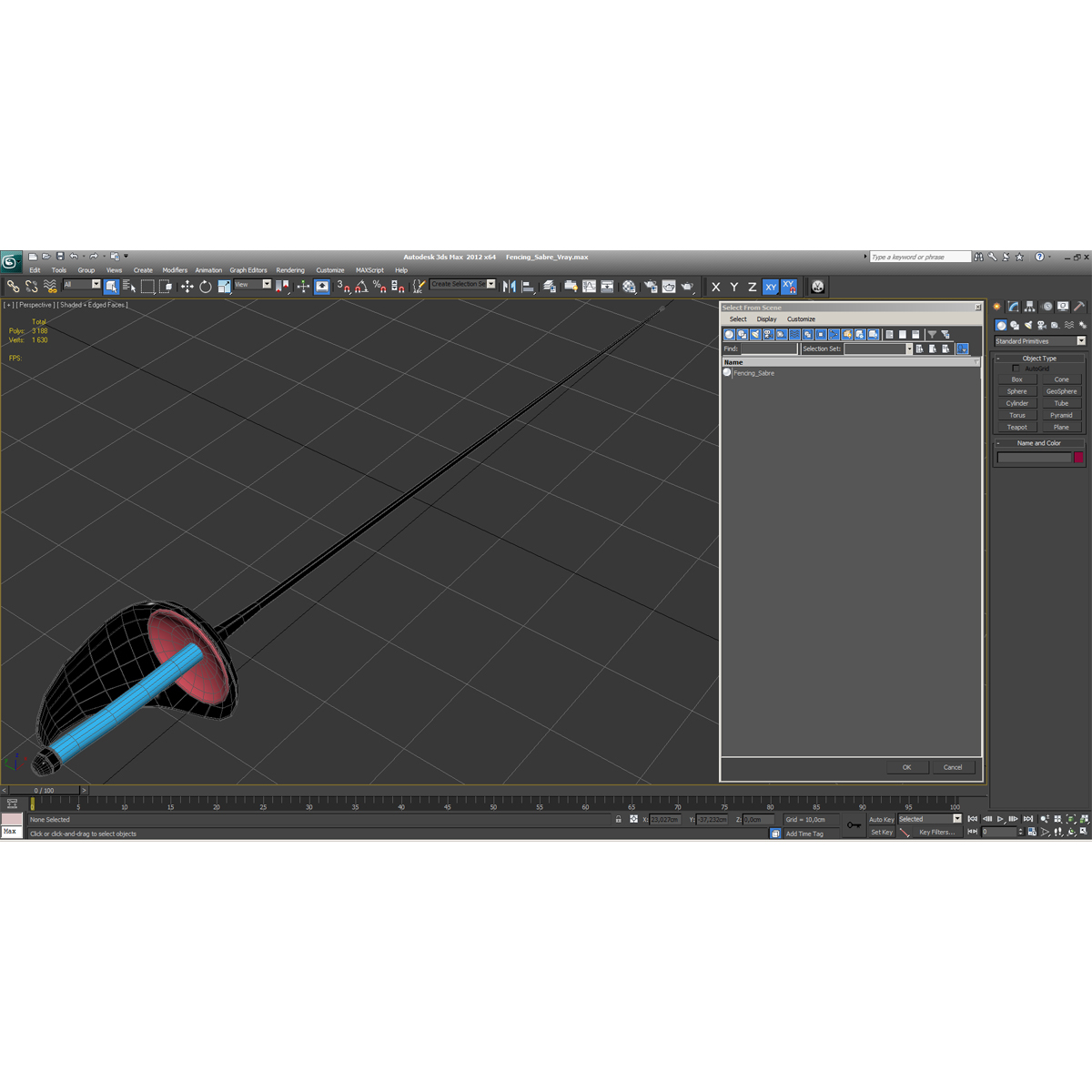Click the render teapot icon
This screenshot has width=1092, height=1092.
click(687, 287)
